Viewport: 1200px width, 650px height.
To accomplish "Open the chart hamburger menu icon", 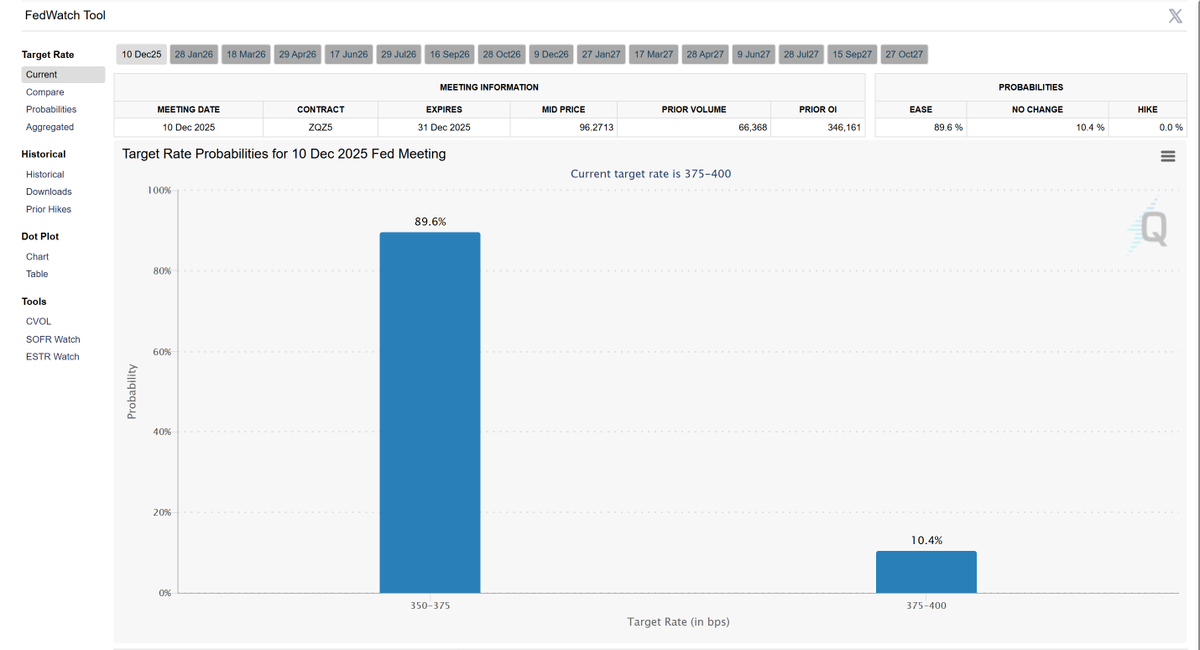I will pyautogui.click(x=1167, y=156).
